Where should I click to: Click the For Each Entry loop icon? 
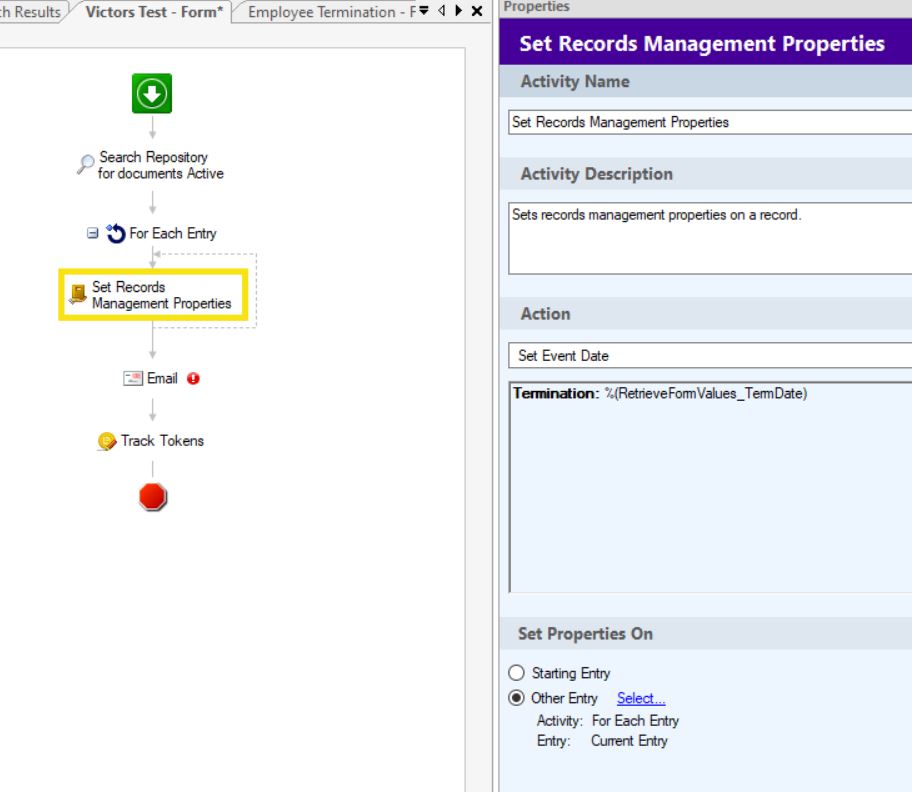[x=116, y=233]
